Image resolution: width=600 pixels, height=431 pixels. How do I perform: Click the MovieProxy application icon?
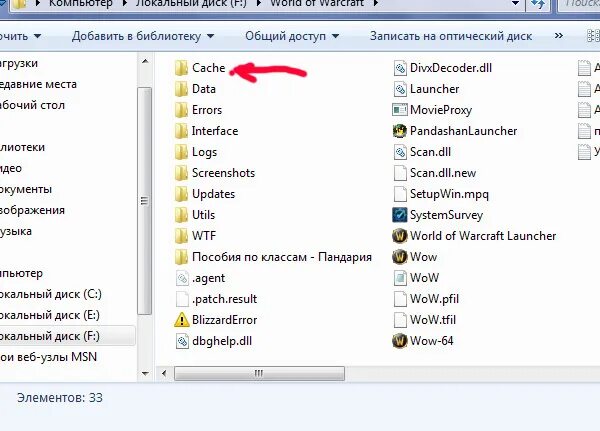click(399, 110)
